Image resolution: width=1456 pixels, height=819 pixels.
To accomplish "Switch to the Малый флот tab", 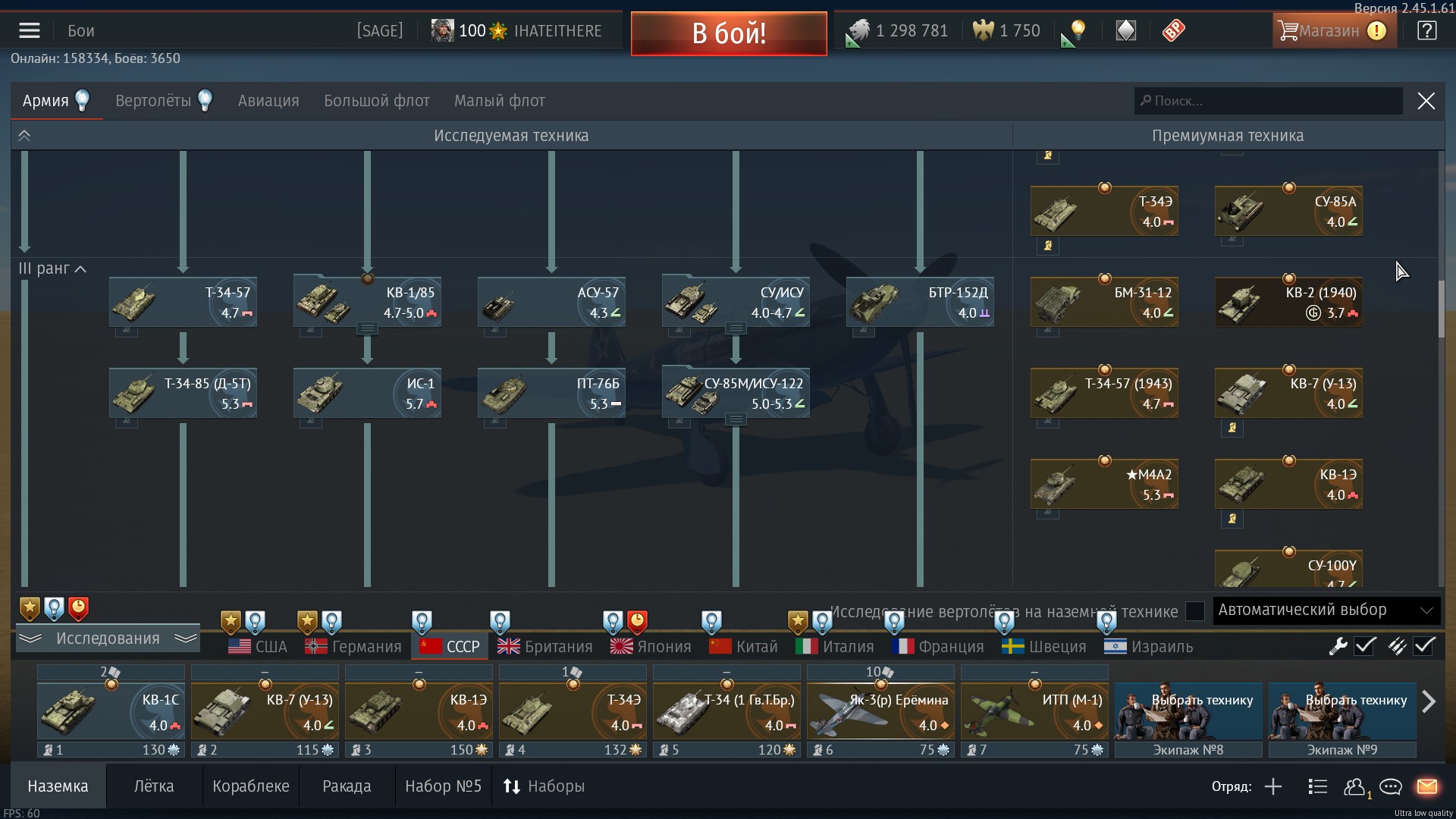I will point(500,101).
